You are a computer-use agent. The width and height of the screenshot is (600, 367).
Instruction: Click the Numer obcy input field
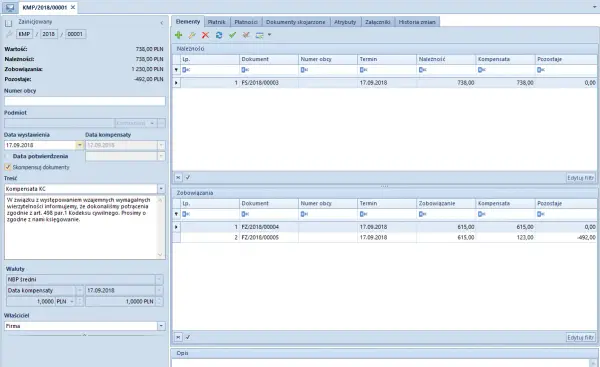(85, 101)
